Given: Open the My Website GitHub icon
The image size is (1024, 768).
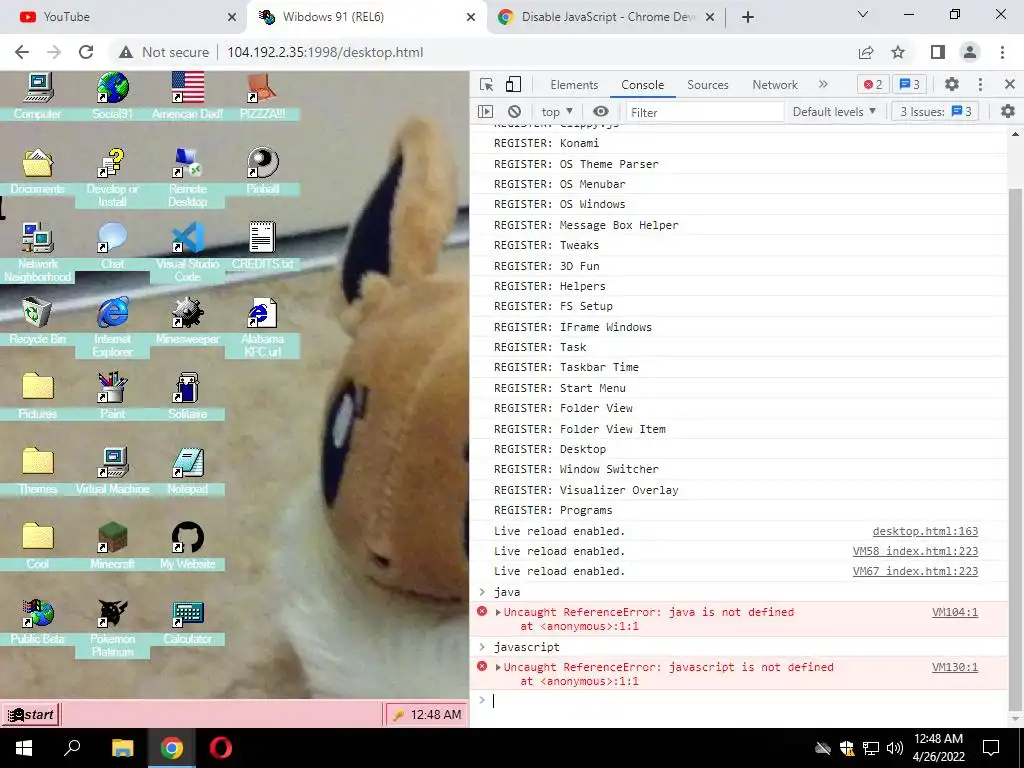Looking at the screenshot, I should [x=187, y=538].
